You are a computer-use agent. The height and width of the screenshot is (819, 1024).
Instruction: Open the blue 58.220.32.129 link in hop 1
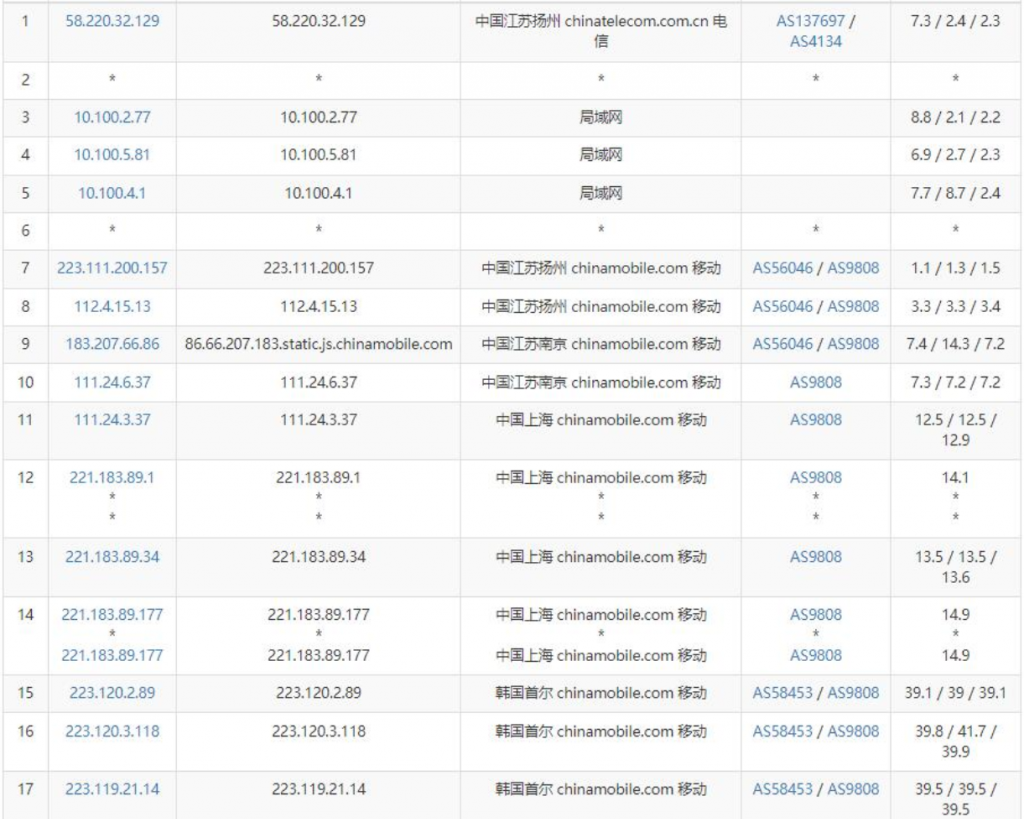point(112,20)
